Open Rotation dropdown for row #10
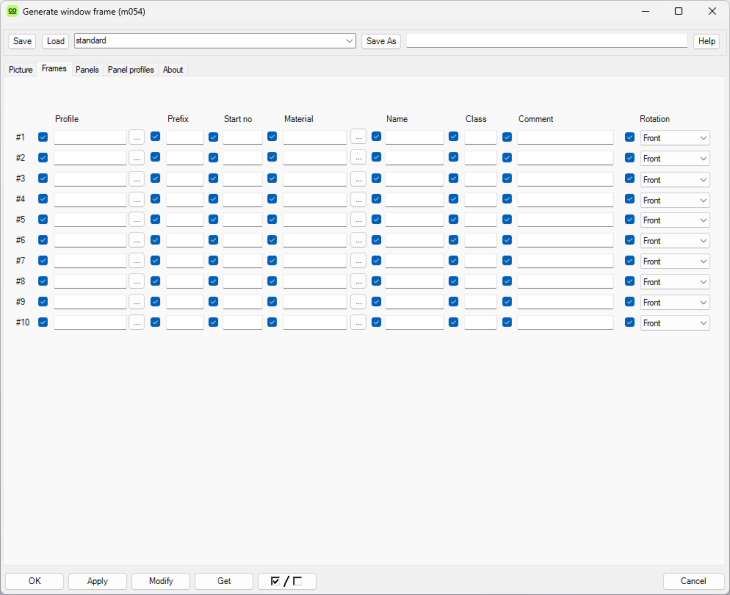Image resolution: width=730 pixels, height=595 pixels. click(x=675, y=323)
